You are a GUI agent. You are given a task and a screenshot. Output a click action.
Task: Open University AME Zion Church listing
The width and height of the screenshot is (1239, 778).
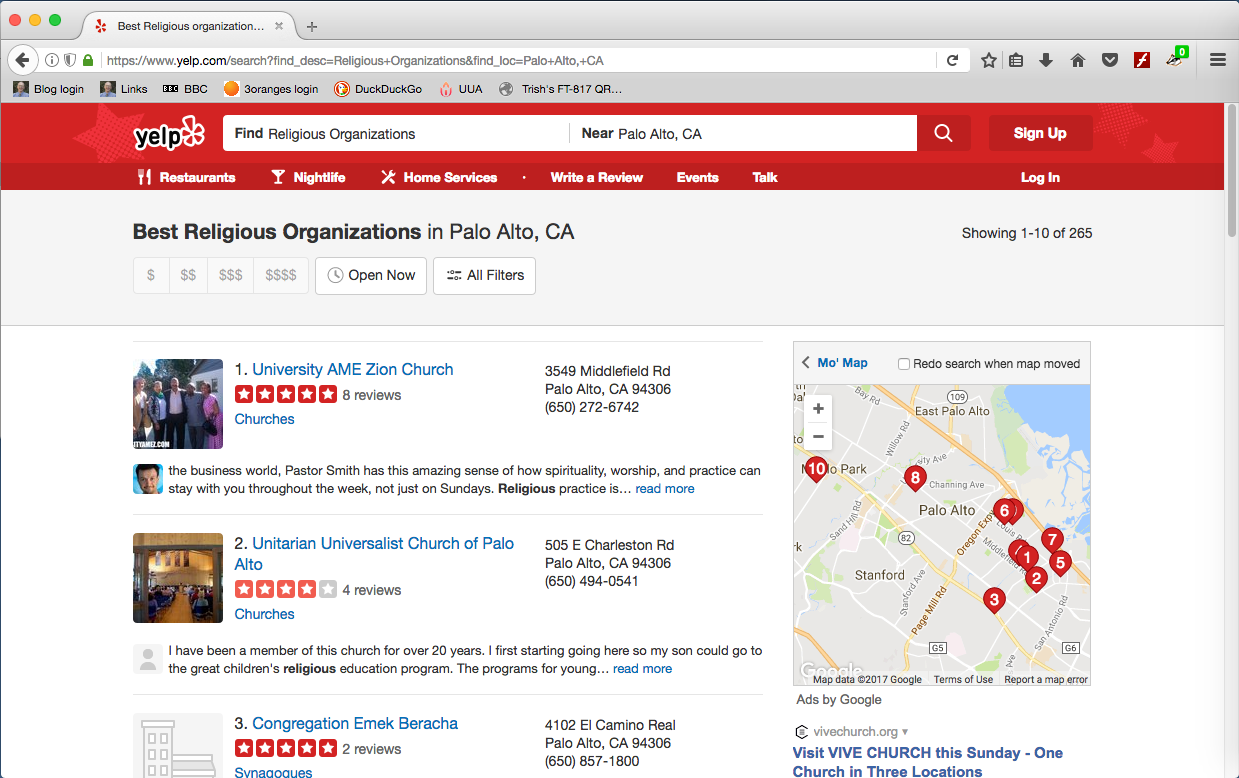click(352, 369)
